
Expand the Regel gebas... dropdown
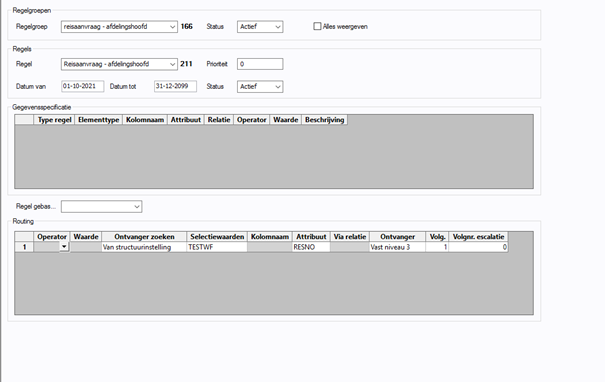click(x=101, y=206)
